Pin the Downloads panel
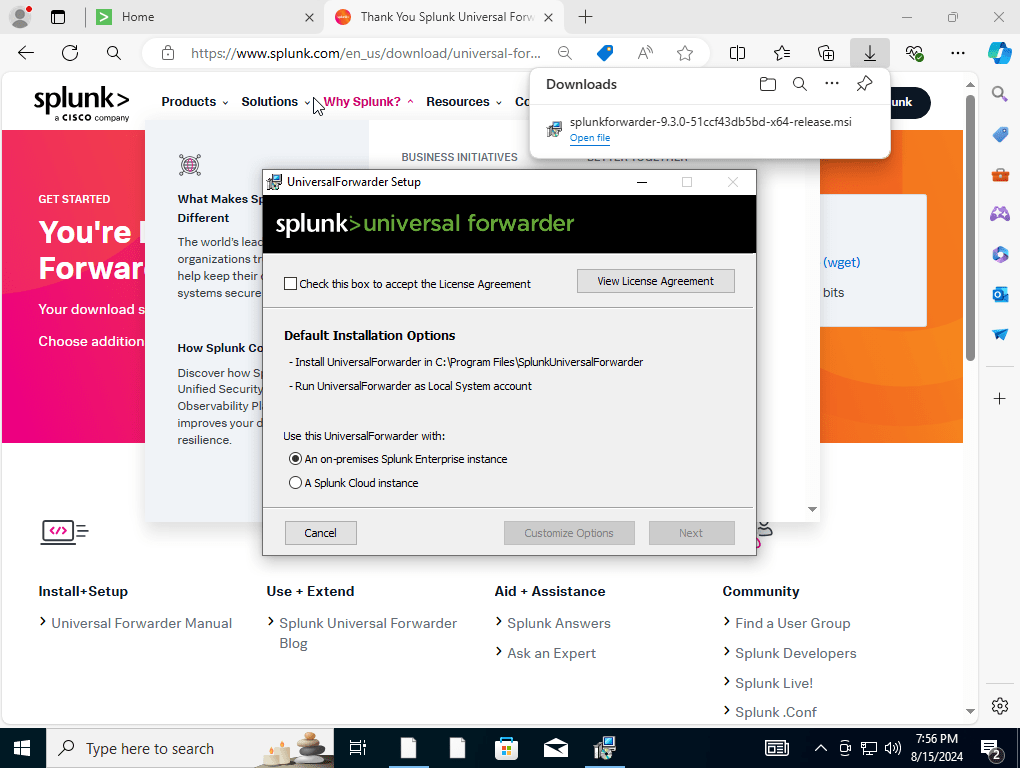This screenshot has height=768, width=1020. coord(864,83)
